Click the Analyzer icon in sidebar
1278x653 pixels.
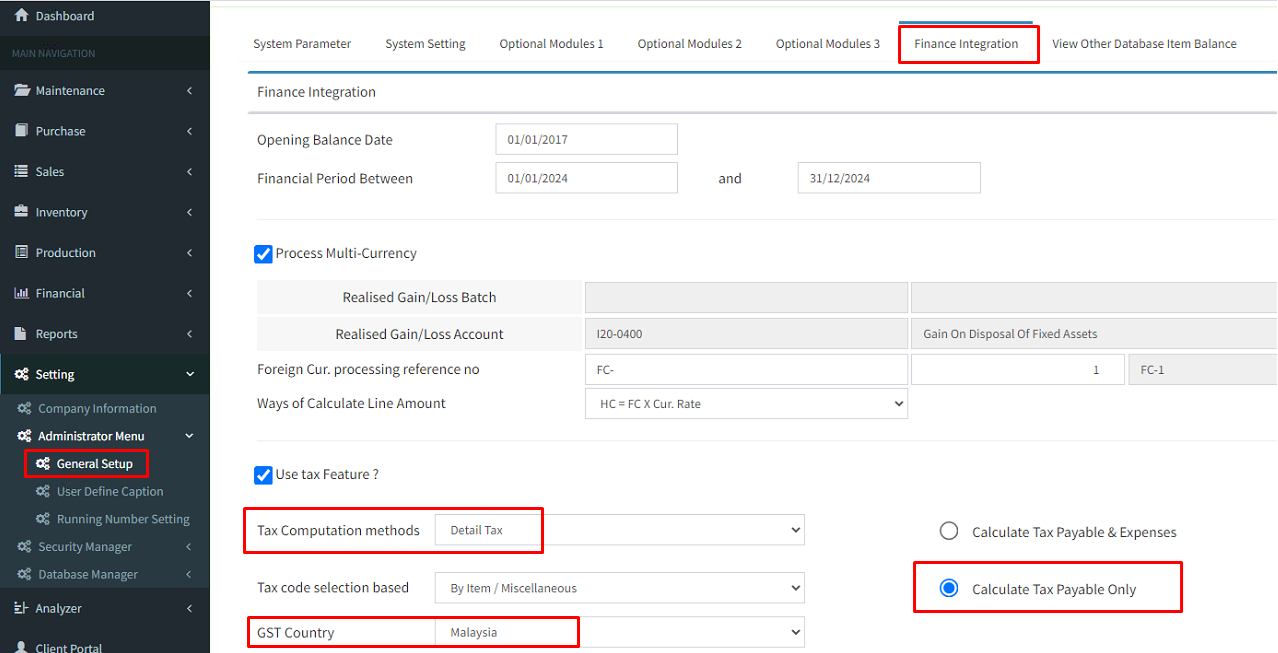pyautogui.click(x=21, y=608)
